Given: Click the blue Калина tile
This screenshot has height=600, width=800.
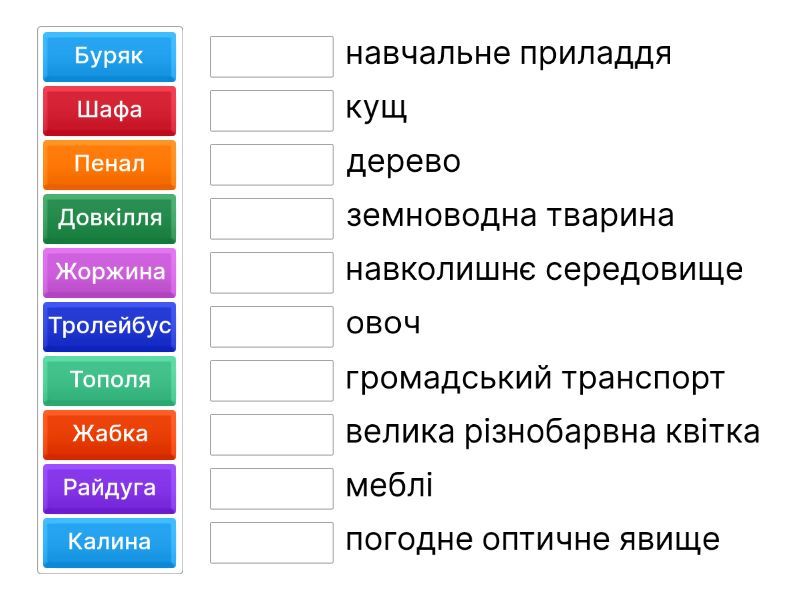Looking at the screenshot, I should 109,542.
